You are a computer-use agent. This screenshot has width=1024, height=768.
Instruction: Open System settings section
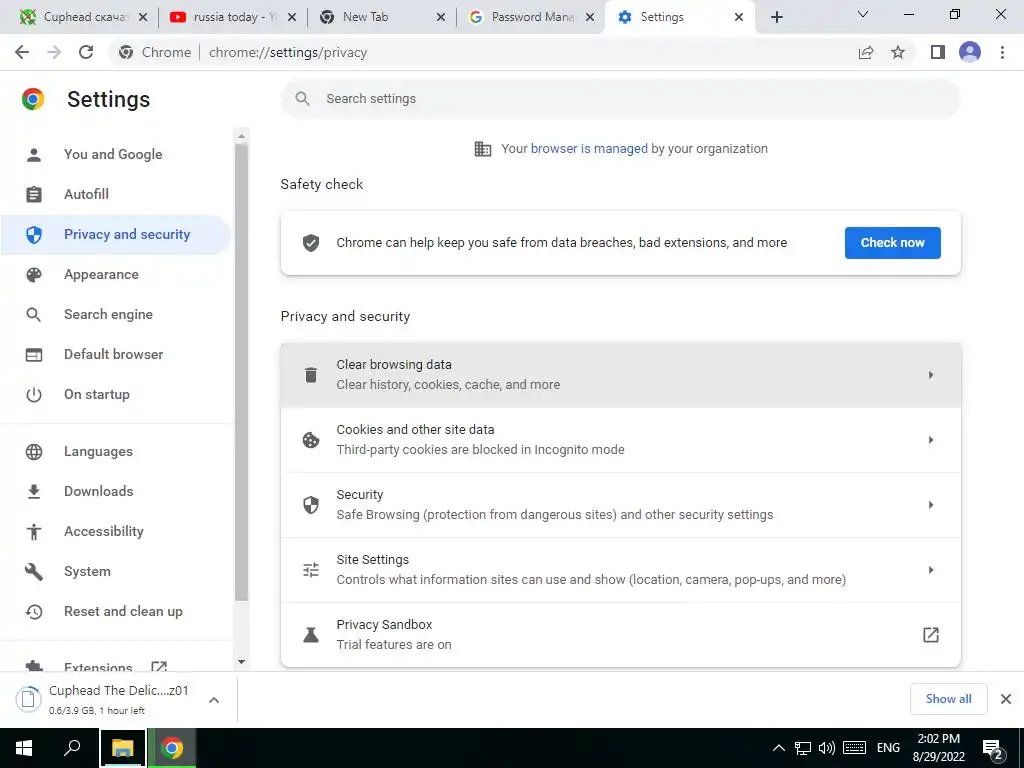[x=88, y=571]
